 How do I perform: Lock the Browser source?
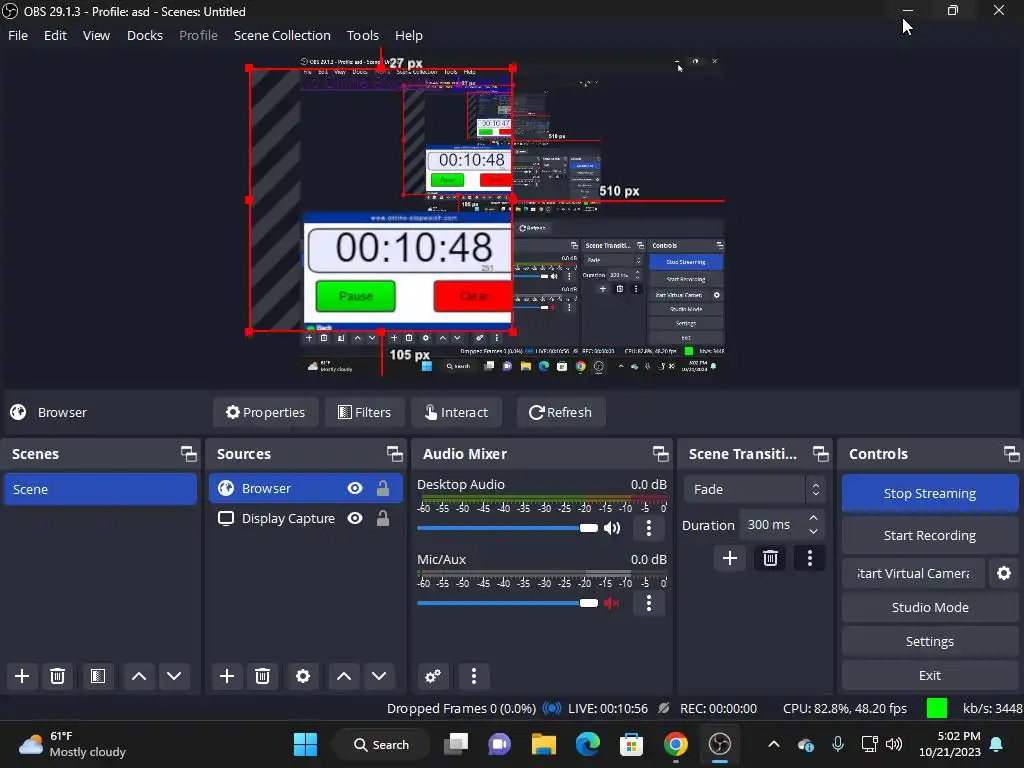coord(383,488)
